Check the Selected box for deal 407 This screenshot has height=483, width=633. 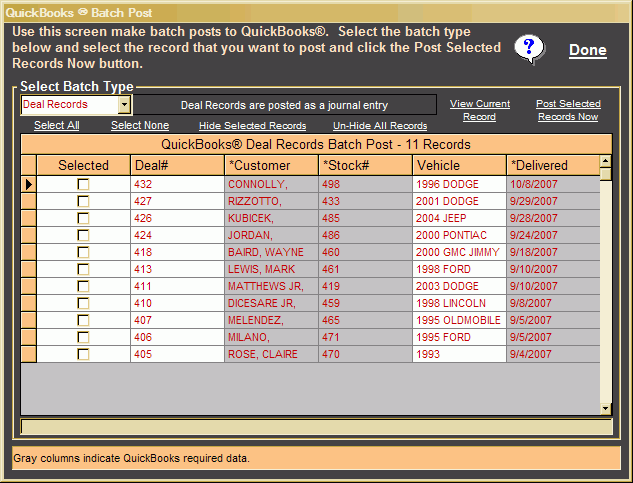tap(83, 320)
